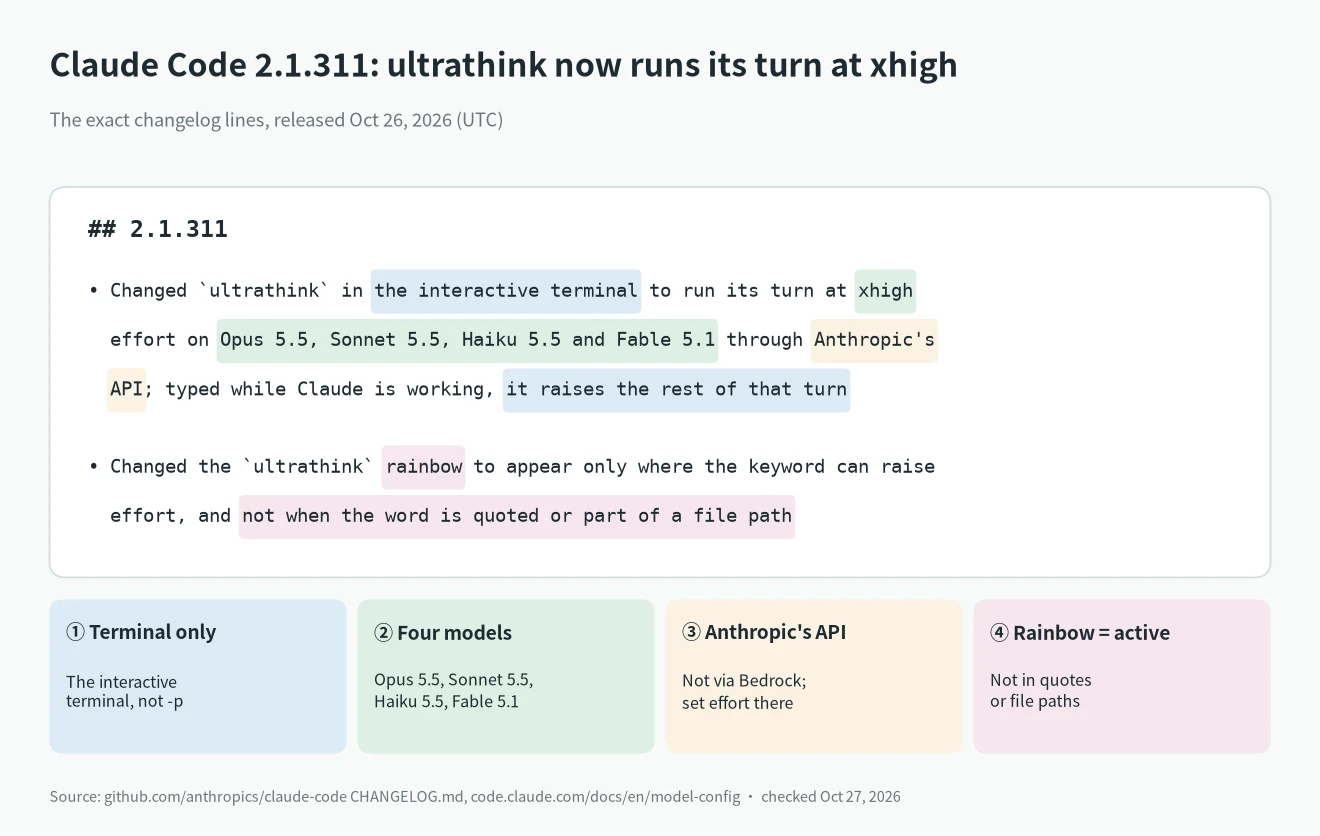Click the source "github.com/anthropics/claude-code CHANGELOG.md"

tap(284, 797)
